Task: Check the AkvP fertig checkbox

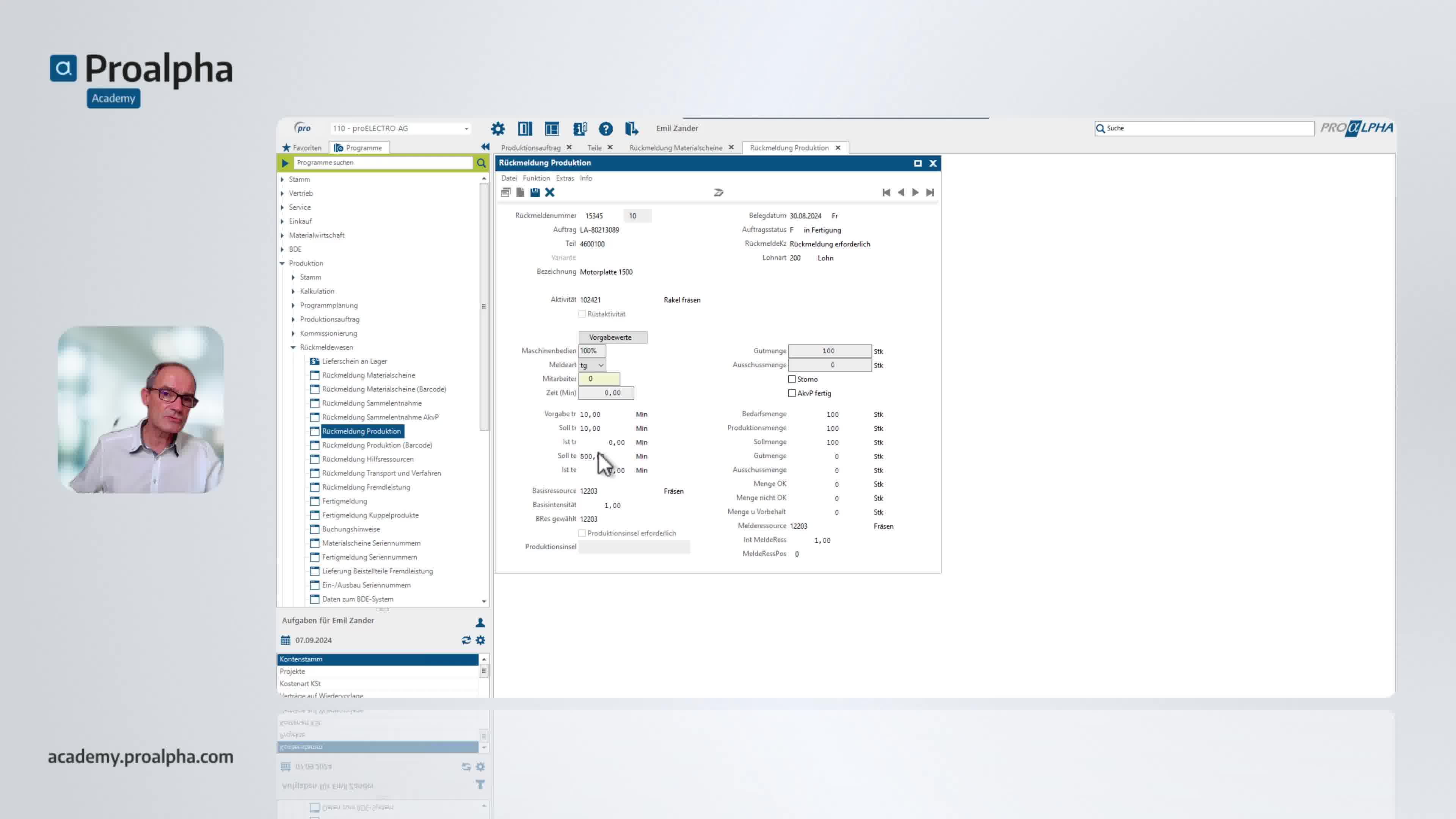Action: click(792, 394)
